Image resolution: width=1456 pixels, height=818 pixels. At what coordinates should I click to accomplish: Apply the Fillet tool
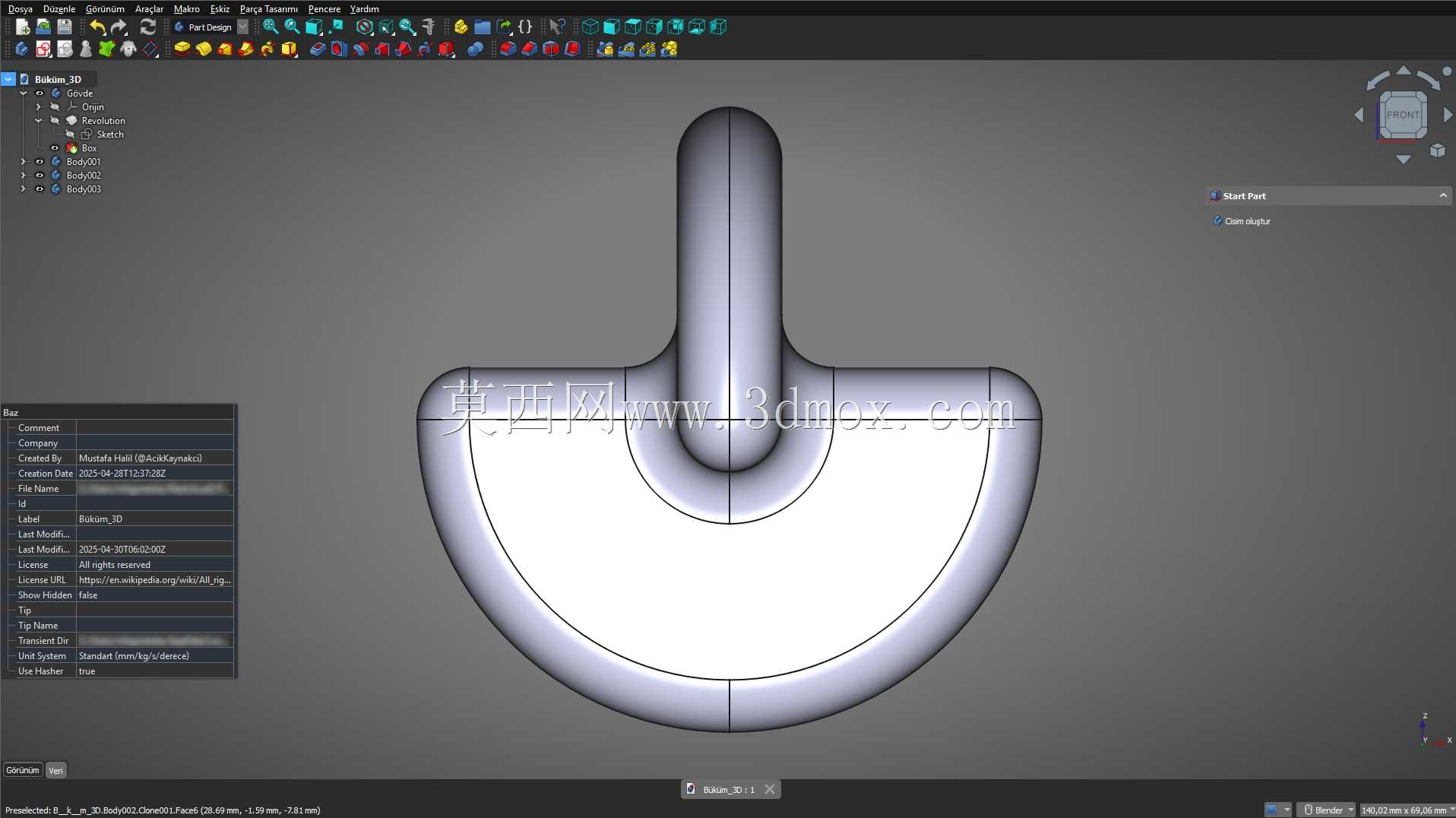point(508,49)
